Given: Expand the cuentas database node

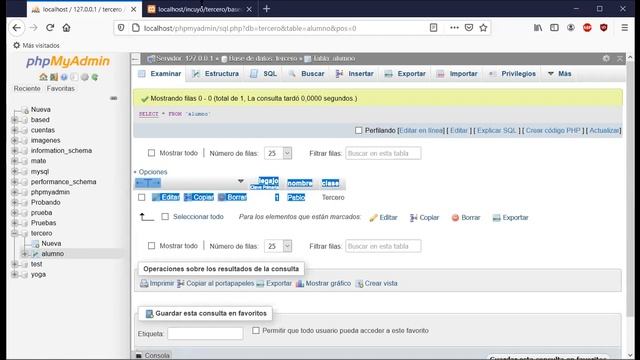Looking at the screenshot, I should (x=14, y=130).
